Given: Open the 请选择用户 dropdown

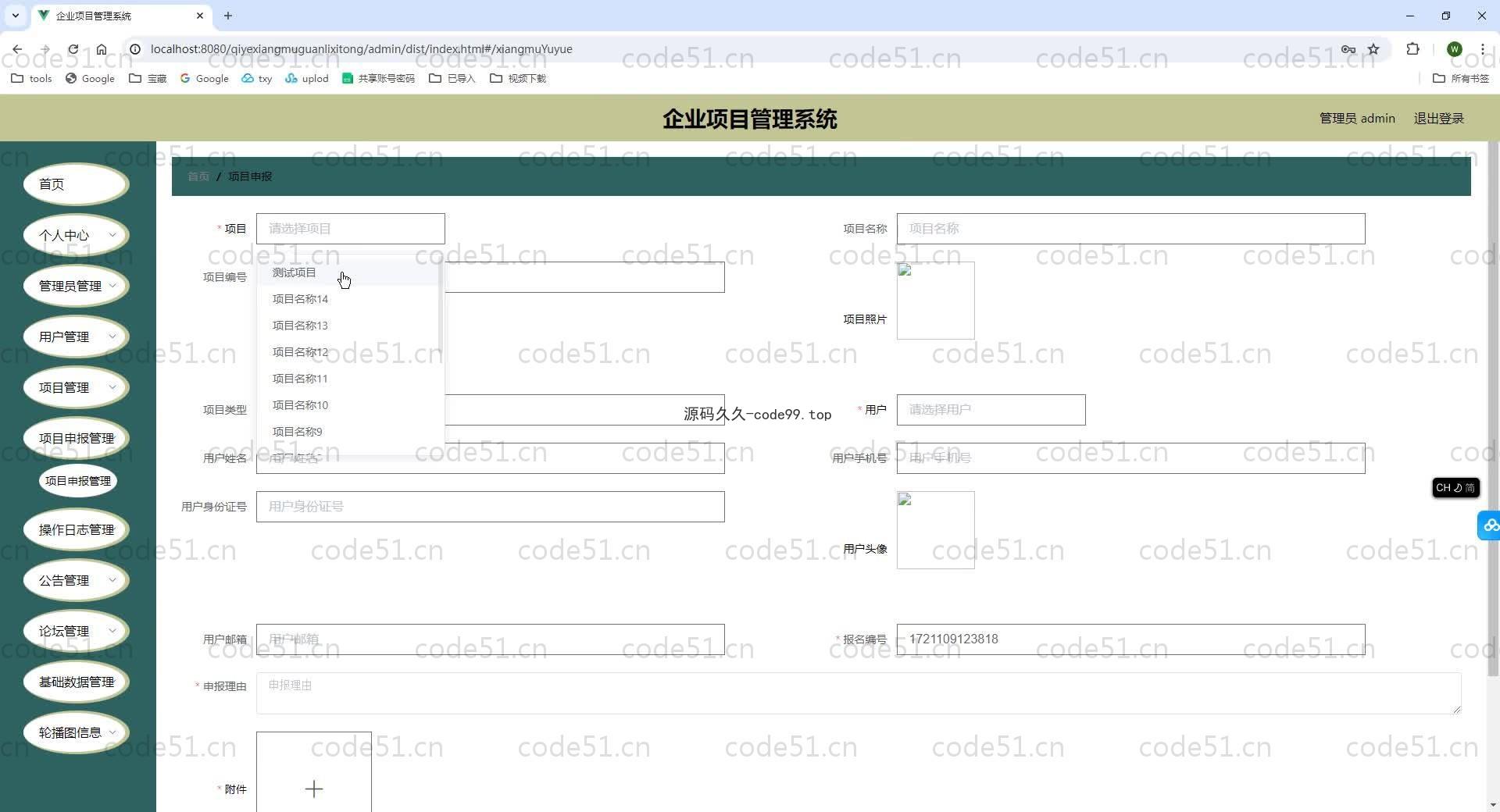Looking at the screenshot, I should pos(991,410).
